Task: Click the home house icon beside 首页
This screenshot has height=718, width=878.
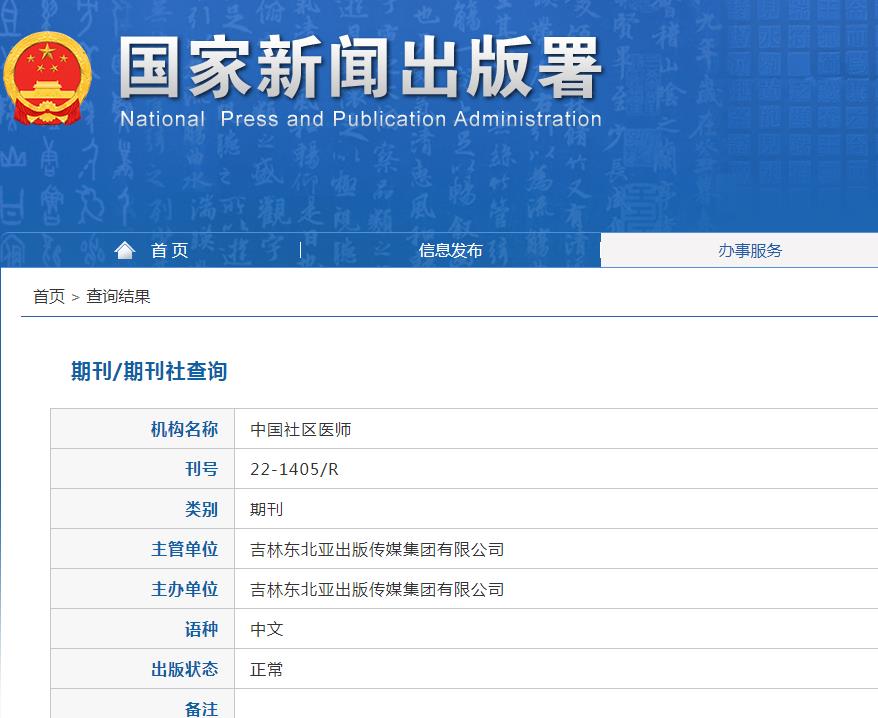Action: tap(124, 250)
